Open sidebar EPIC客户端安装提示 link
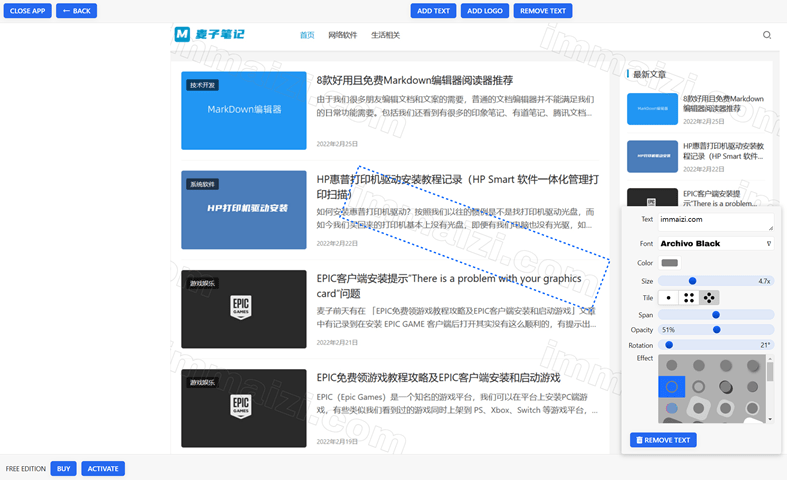This screenshot has height=480, width=787. (721, 198)
